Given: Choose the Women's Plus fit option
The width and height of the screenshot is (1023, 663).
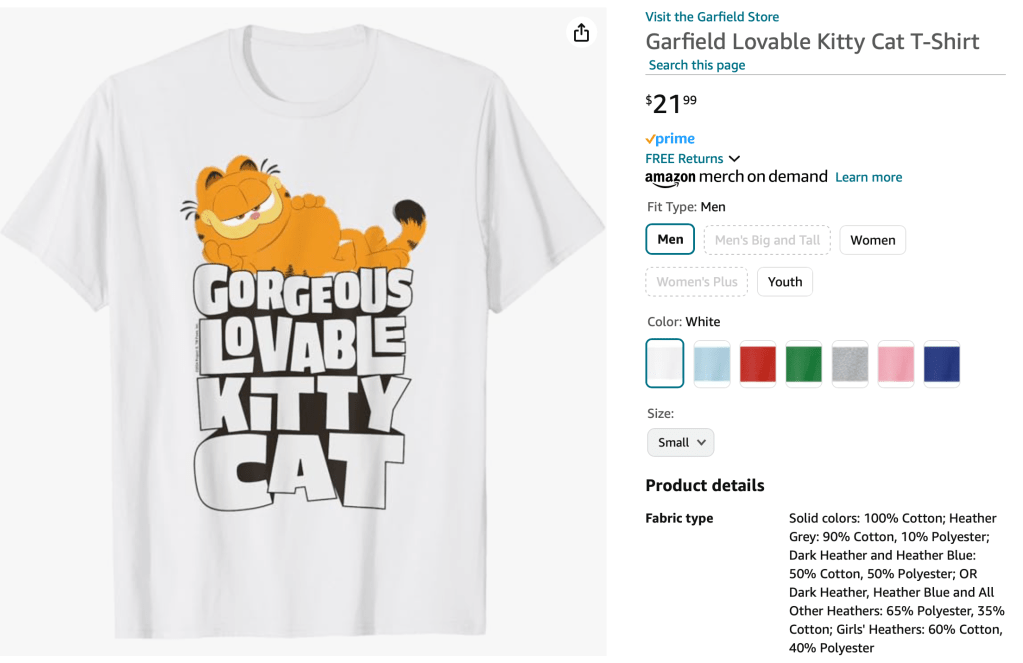Looking at the screenshot, I should [x=697, y=282].
